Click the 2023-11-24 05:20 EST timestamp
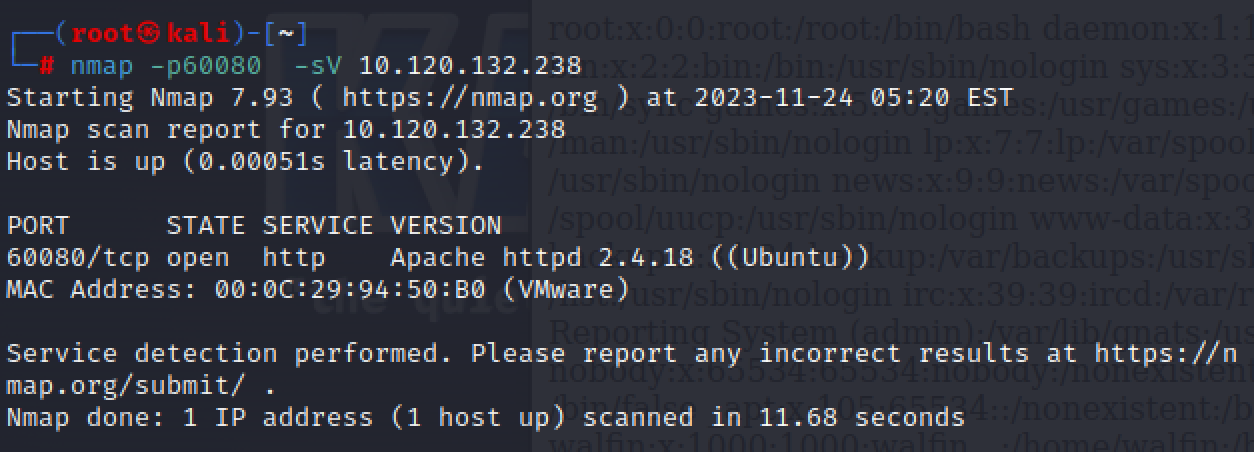The height and width of the screenshot is (452, 1254). pyautogui.click(x=846, y=98)
